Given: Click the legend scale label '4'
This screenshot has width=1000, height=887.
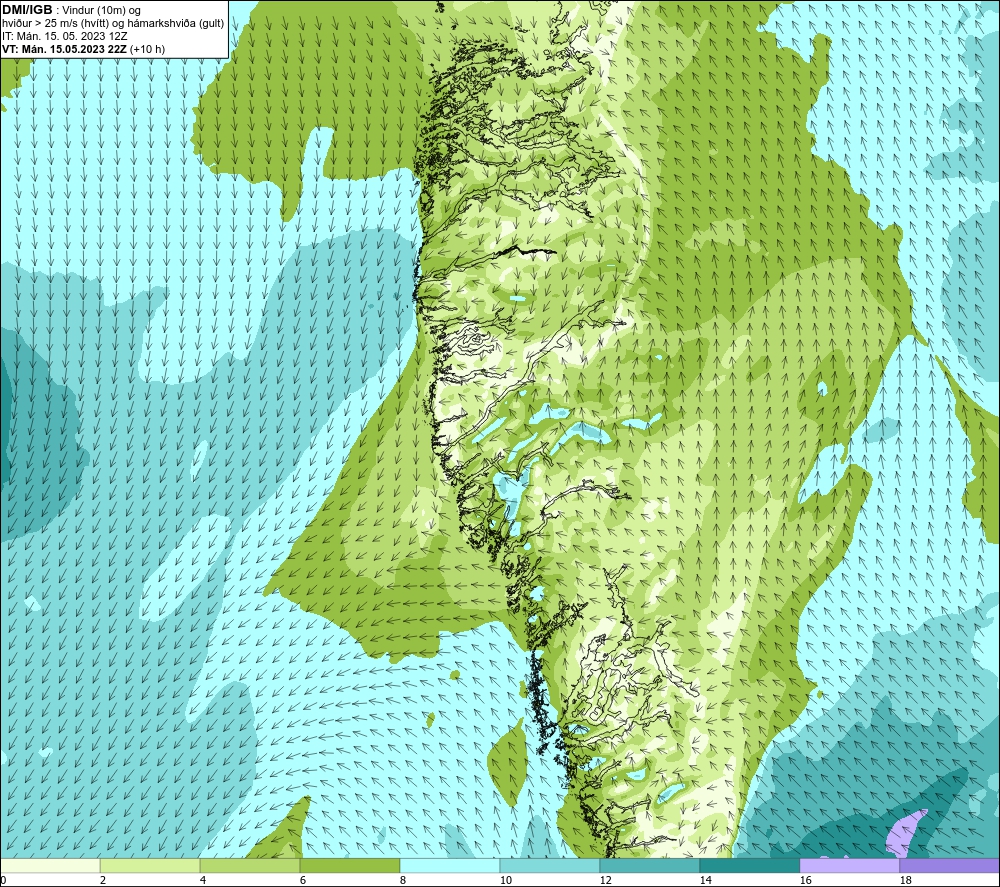Looking at the screenshot, I should 203,880.
